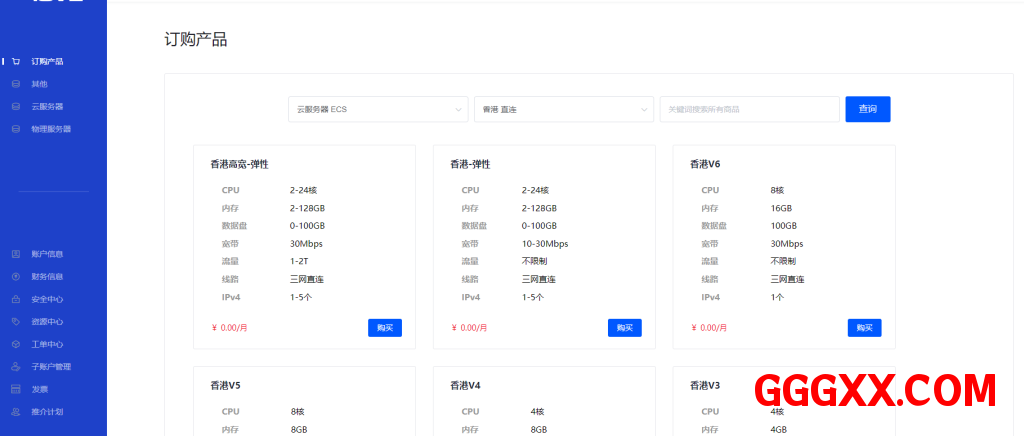The height and width of the screenshot is (436, 1024).
Task: Click the tag icon for 资源中心
Action: (16, 322)
